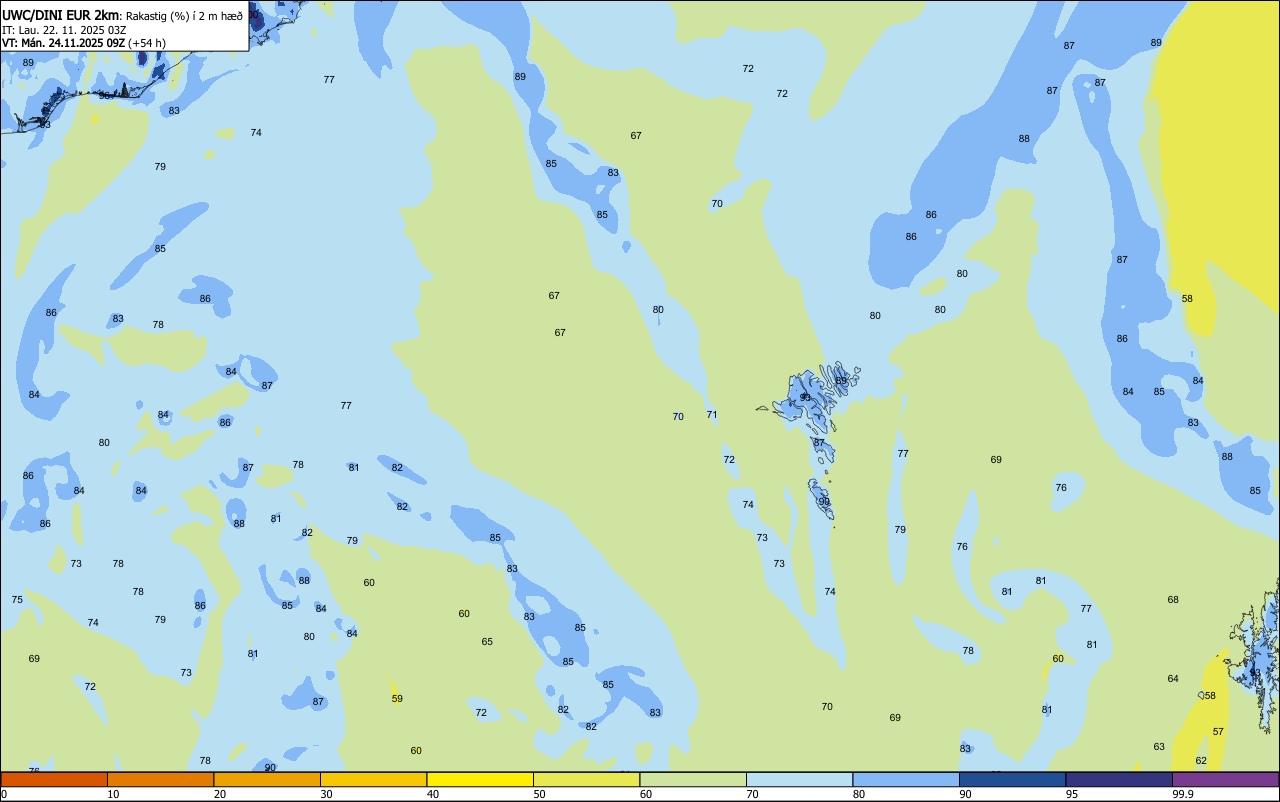Click the '50' legend tick label
The height and width of the screenshot is (802, 1280).
(540, 794)
